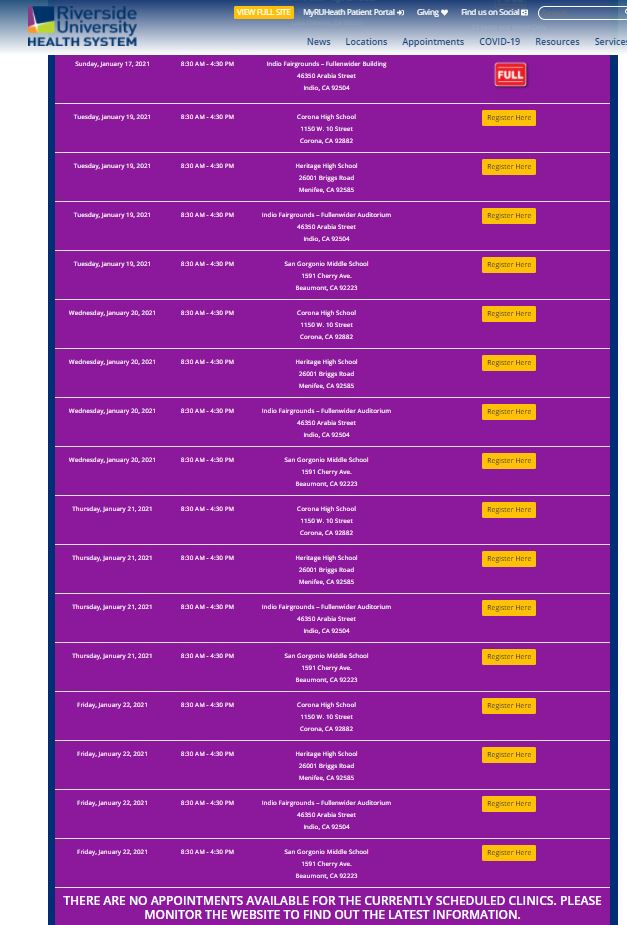Register for Corona High School on January 19
The width and height of the screenshot is (627, 925).
click(509, 118)
